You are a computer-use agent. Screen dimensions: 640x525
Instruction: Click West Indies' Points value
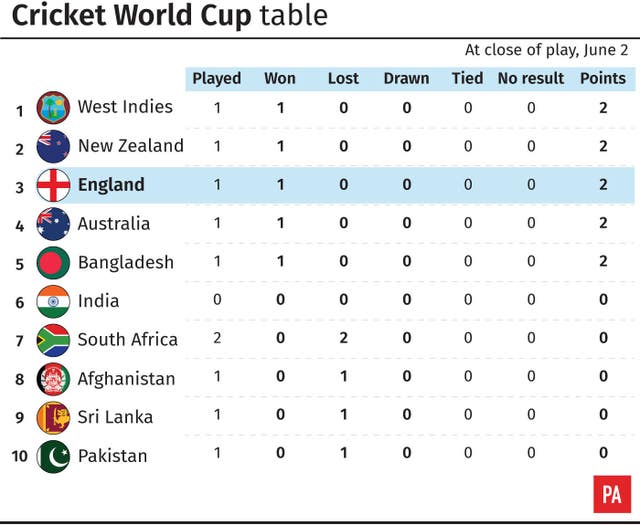(603, 108)
